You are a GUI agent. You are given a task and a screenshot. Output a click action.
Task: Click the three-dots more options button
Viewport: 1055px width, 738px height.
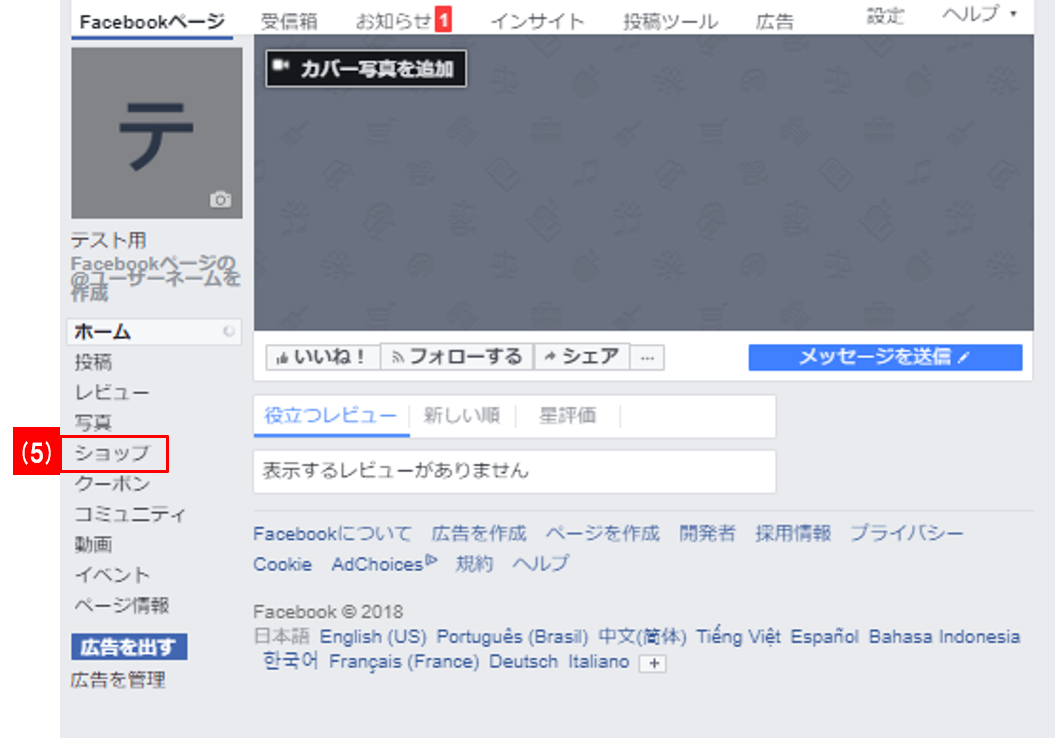pos(648,357)
